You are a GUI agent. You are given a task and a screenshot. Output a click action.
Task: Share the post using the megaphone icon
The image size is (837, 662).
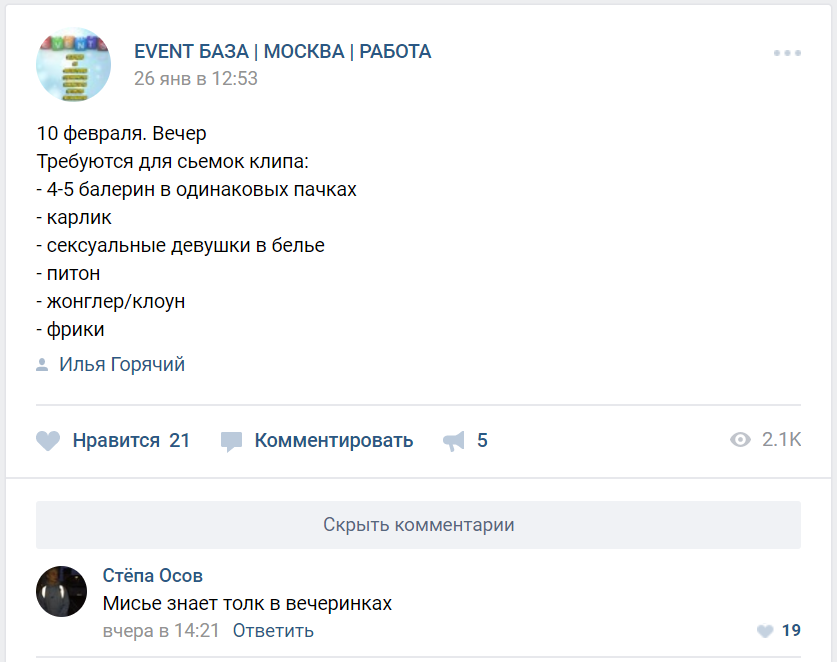tap(455, 438)
